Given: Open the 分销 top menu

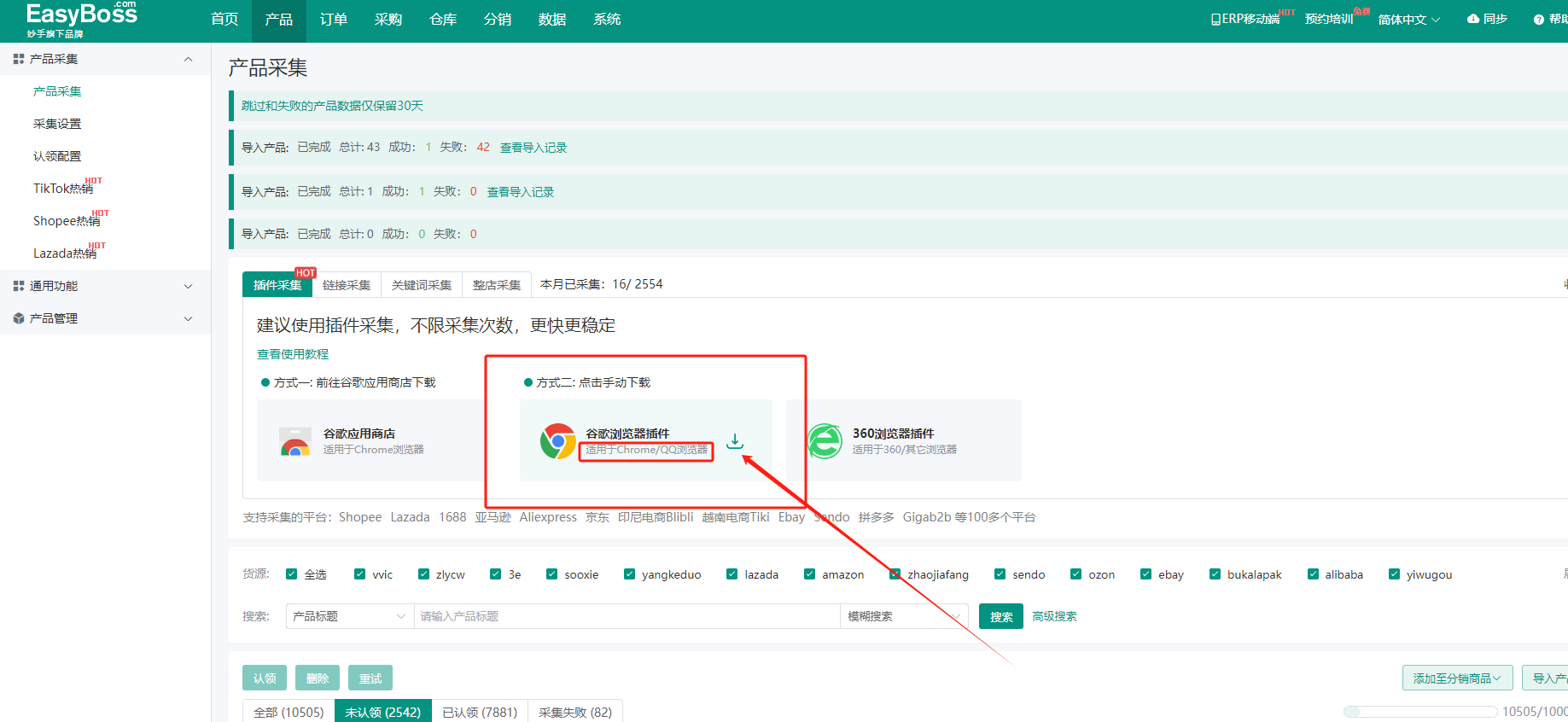Looking at the screenshot, I should (498, 20).
